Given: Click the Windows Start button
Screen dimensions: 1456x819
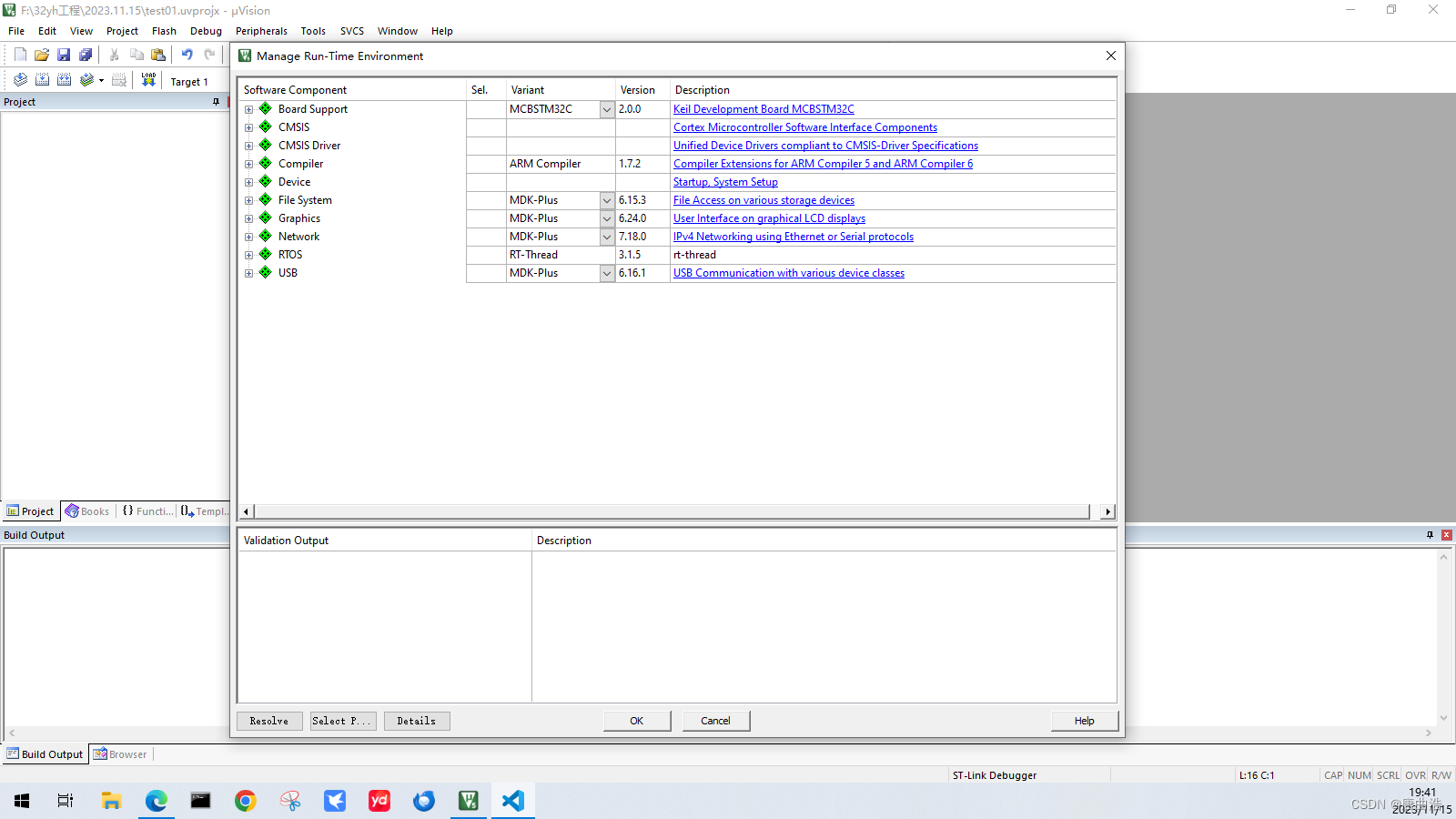Looking at the screenshot, I should [x=23, y=801].
